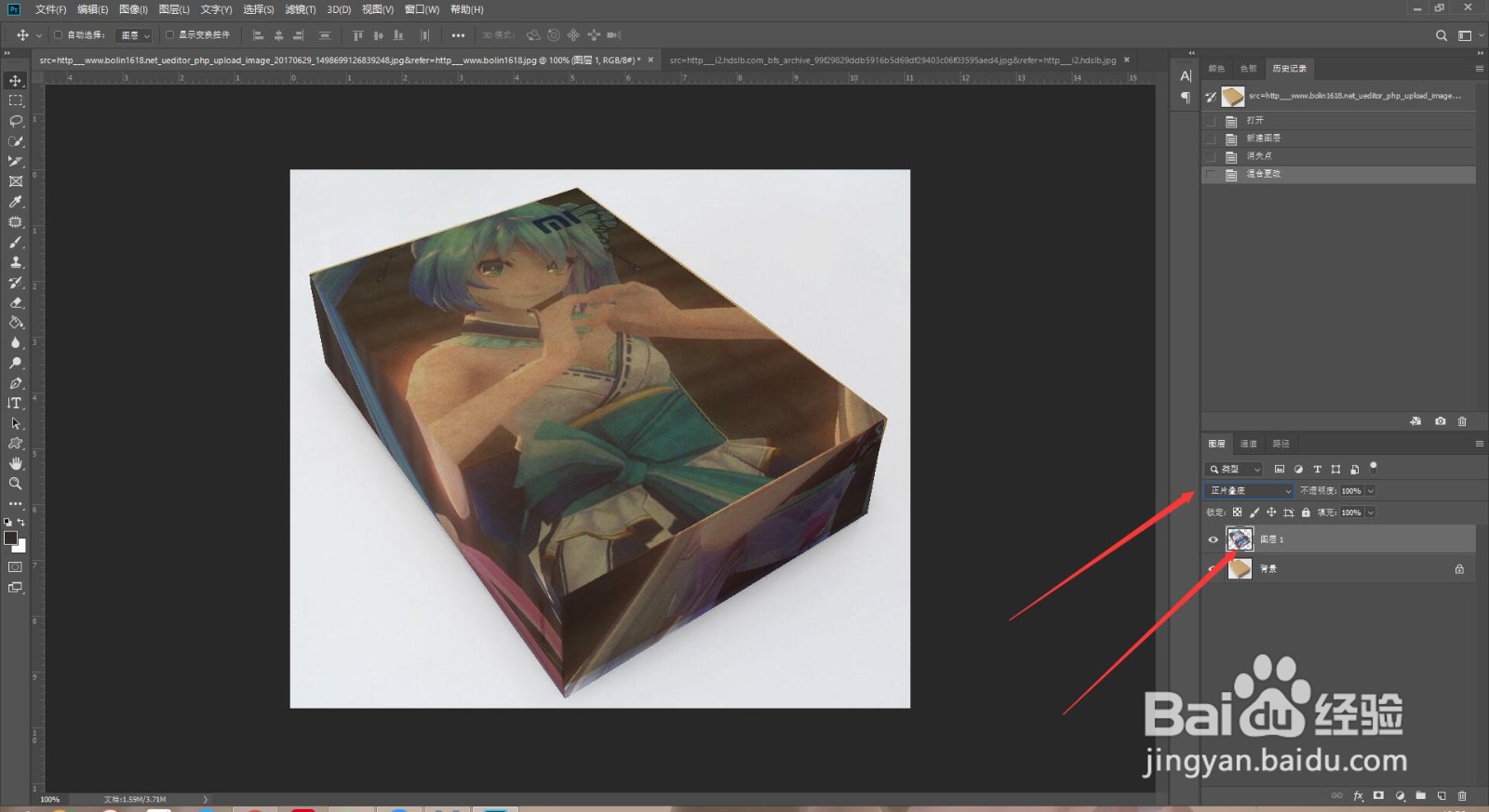Select the Hand tool
The width and height of the screenshot is (1489, 812).
click(x=16, y=463)
